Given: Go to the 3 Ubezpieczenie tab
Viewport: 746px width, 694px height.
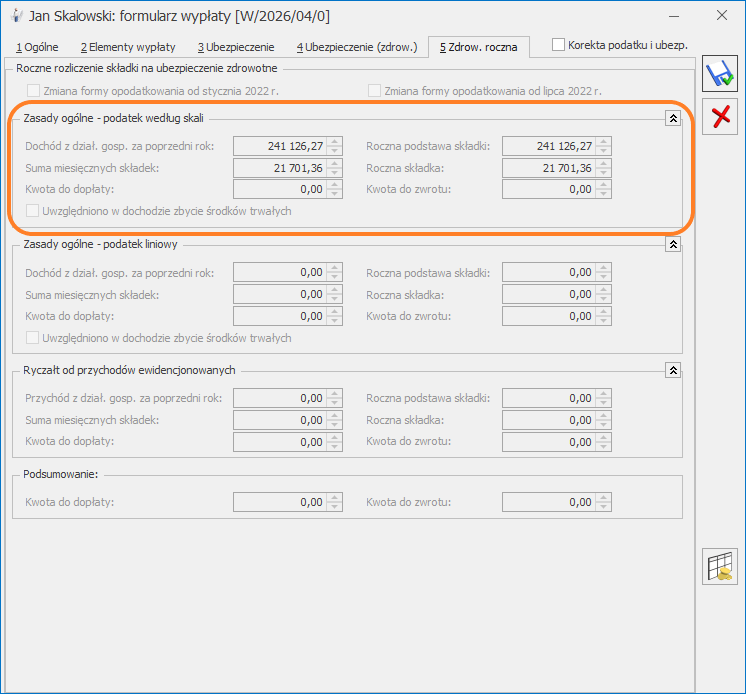Looking at the screenshot, I should click(x=235, y=47).
